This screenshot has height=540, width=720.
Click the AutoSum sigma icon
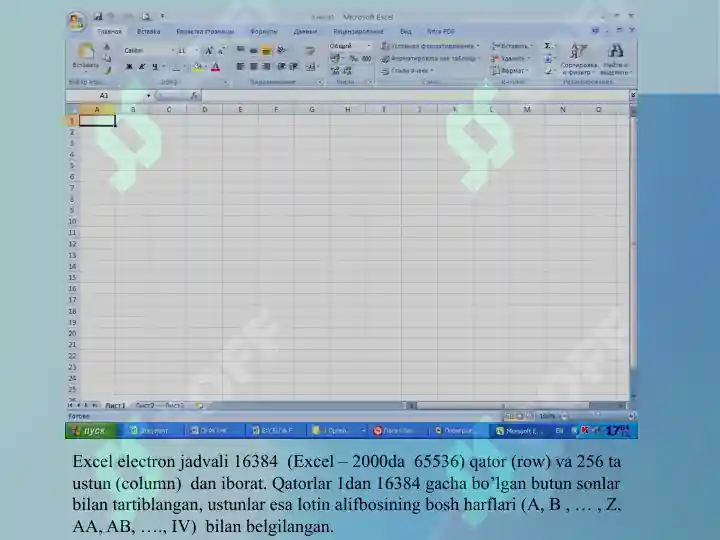pos(548,46)
